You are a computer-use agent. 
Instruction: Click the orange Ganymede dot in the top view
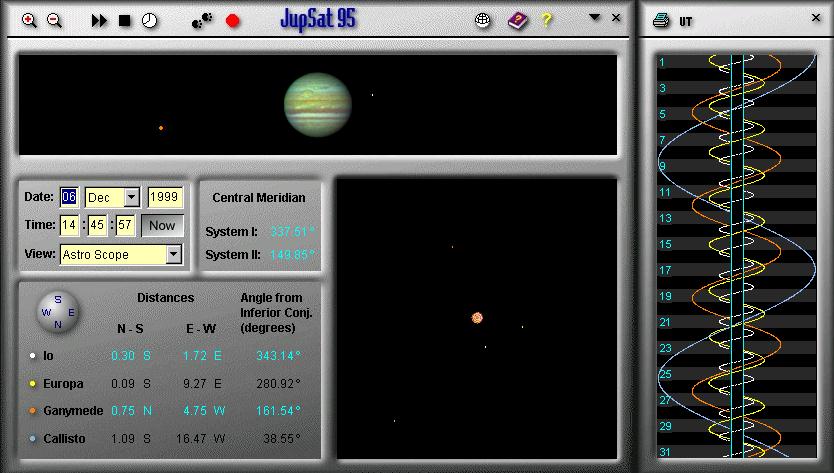coord(161,128)
